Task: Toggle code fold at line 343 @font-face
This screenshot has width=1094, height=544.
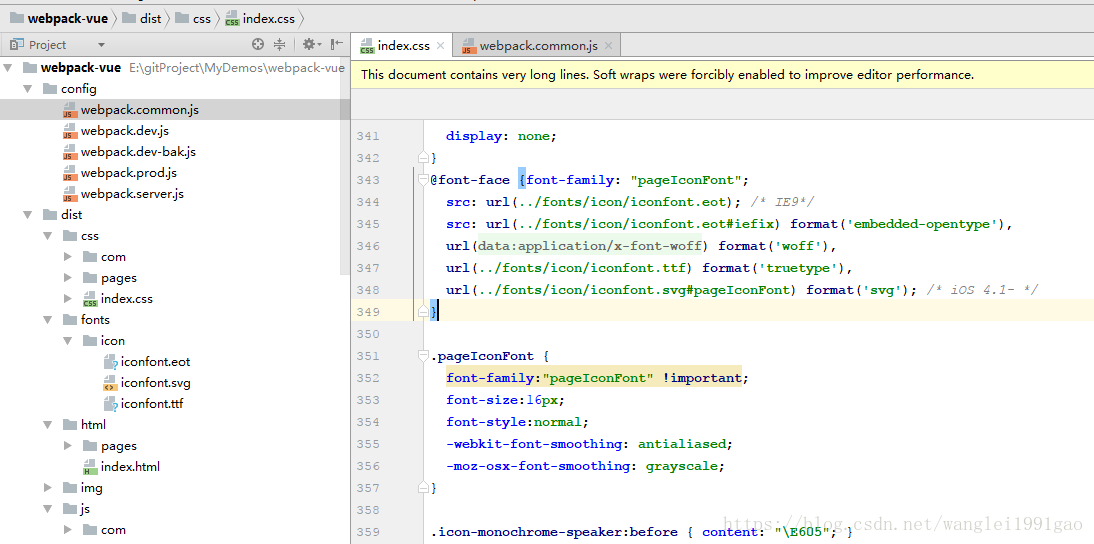Action: [422, 180]
